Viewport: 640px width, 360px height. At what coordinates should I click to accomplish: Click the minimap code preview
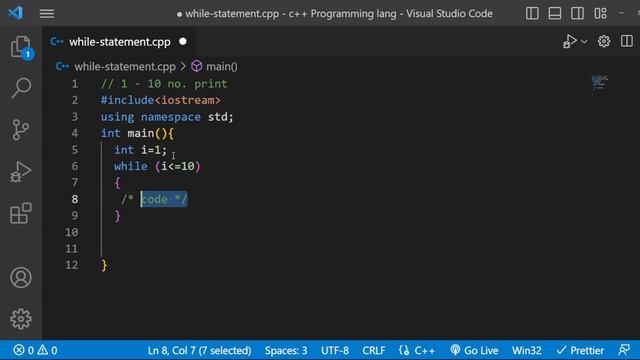click(599, 84)
